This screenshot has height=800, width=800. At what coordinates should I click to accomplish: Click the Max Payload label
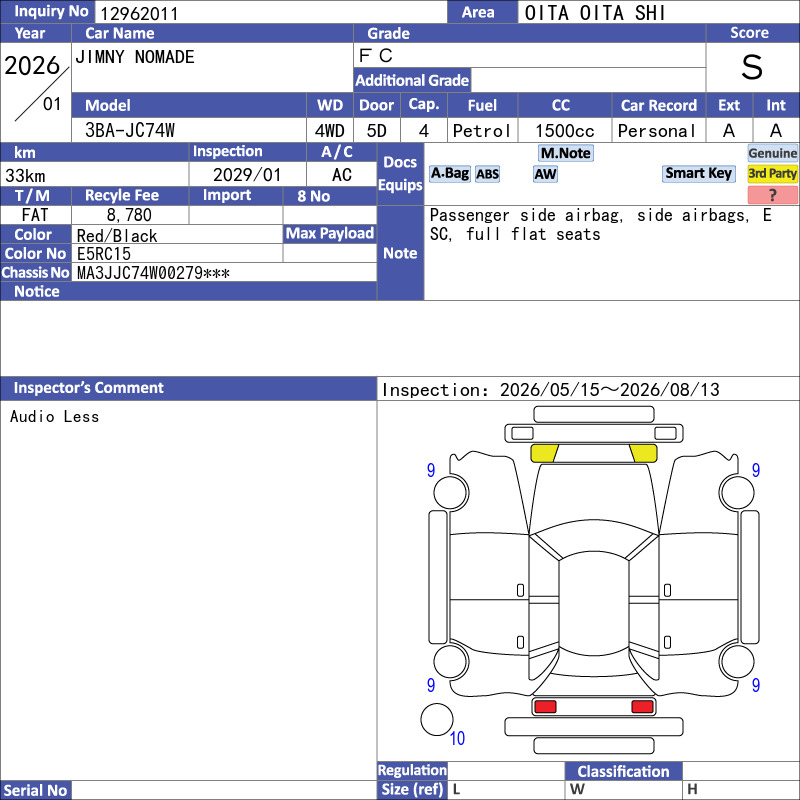click(330, 234)
